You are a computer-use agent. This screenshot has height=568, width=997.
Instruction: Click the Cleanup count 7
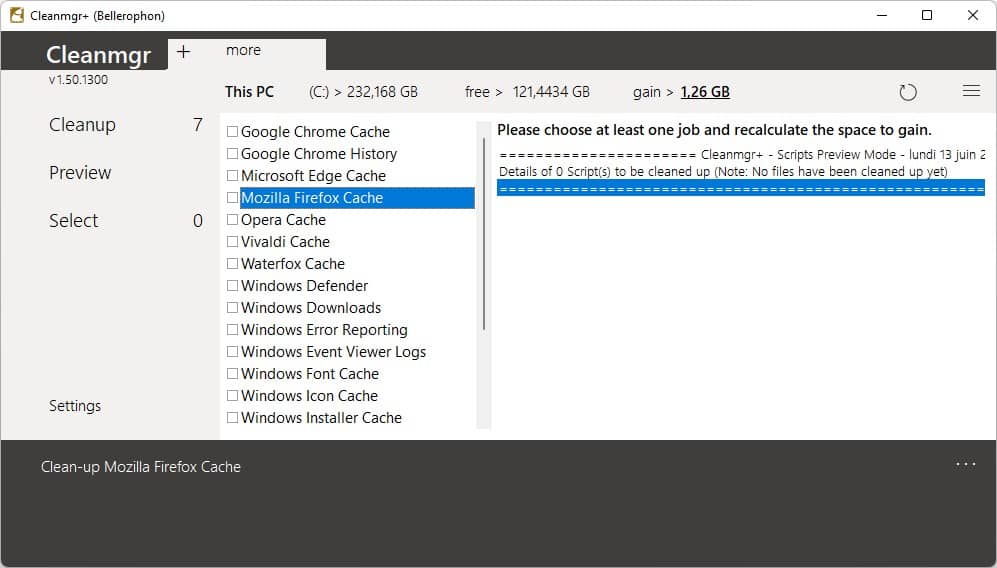198,125
